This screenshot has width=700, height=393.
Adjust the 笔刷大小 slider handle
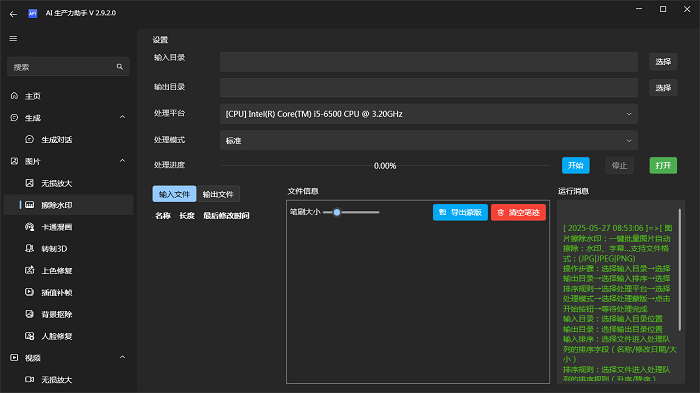tap(337, 212)
